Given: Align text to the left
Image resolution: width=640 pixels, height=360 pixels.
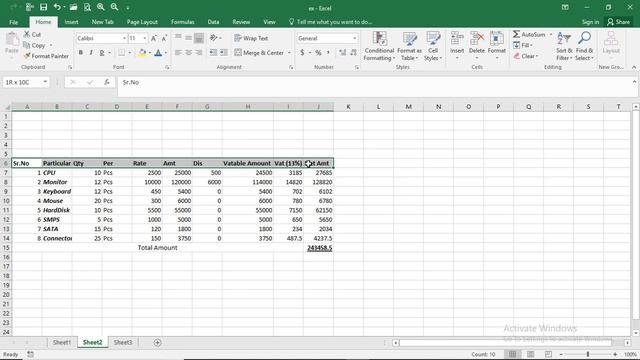Looking at the screenshot, I should (x=178, y=53).
